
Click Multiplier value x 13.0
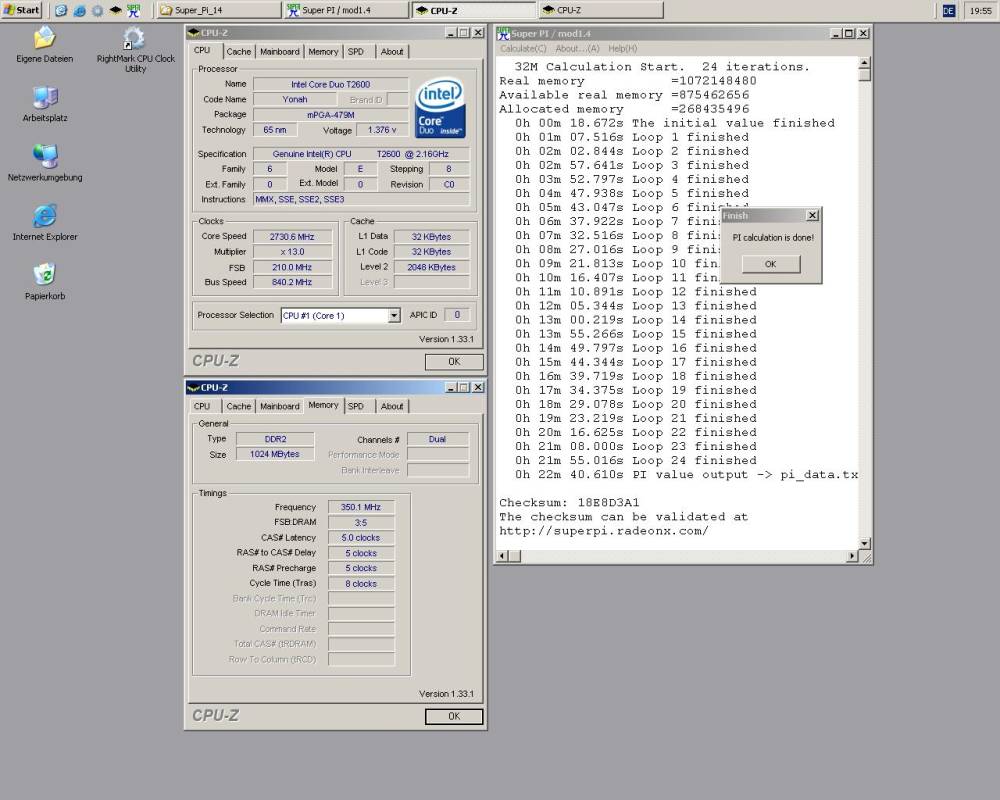[292, 252]
